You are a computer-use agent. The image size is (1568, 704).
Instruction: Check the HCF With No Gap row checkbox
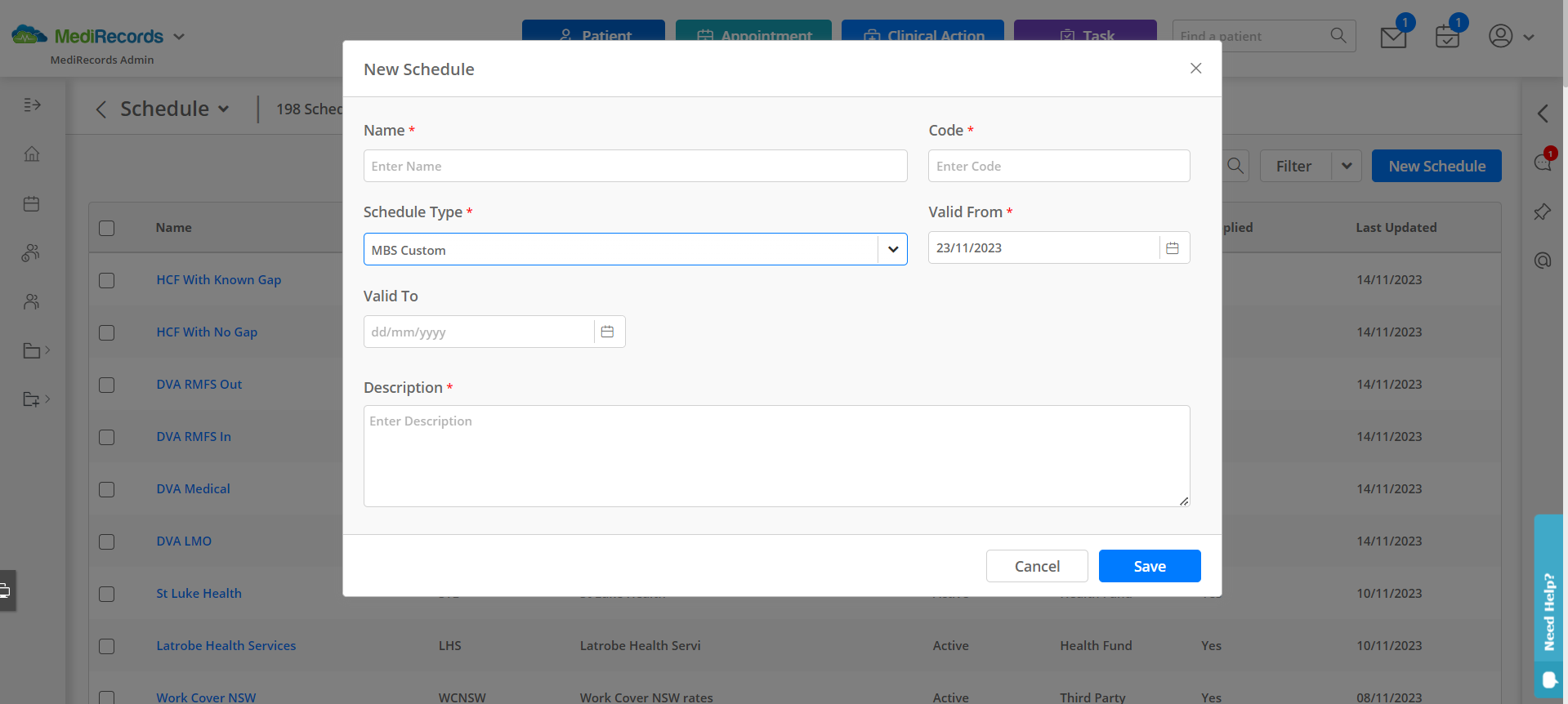[x=106, y=332]
